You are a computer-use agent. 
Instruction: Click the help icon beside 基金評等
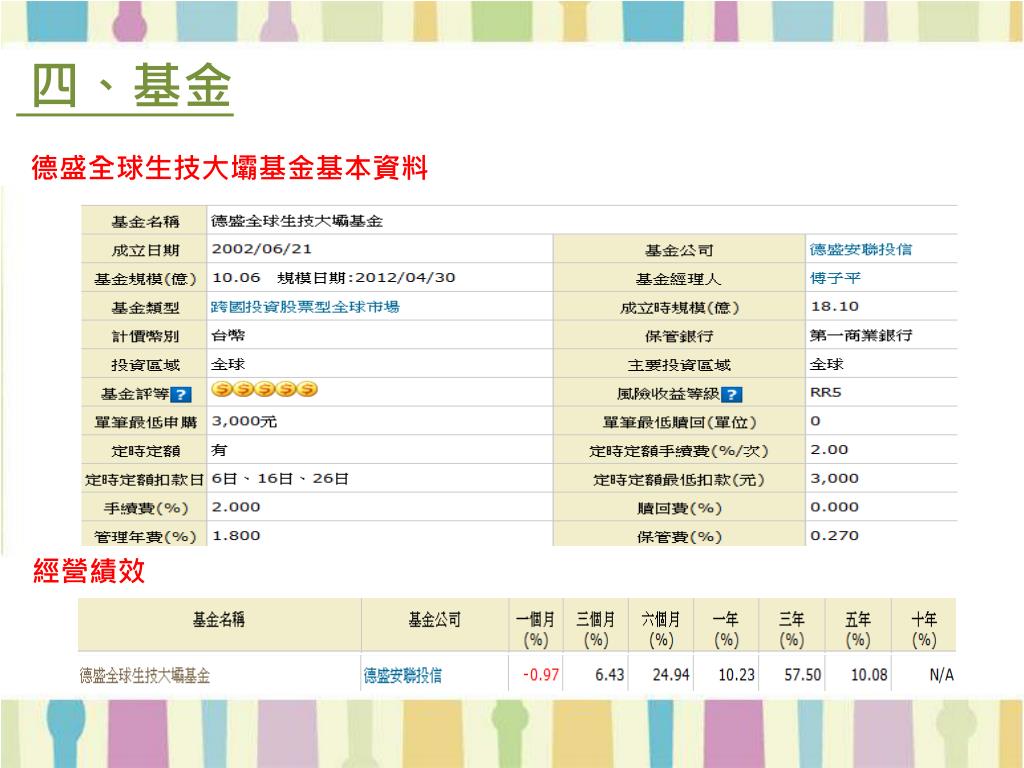[181, 394]
